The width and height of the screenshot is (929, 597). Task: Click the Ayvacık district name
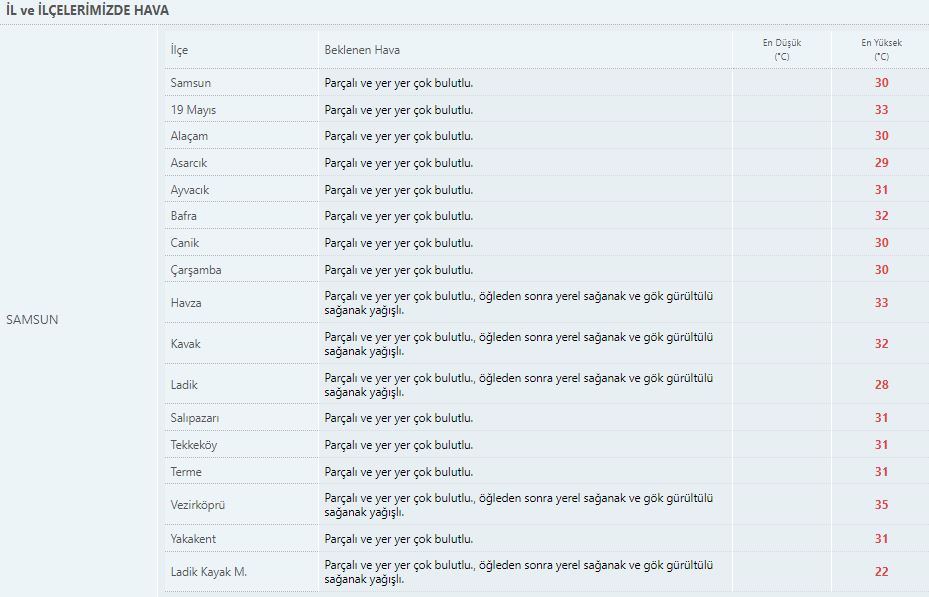click(x=190, y=190)
